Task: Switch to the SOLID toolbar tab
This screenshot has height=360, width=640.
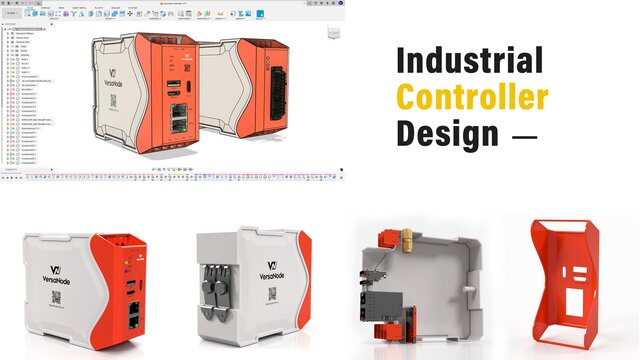Action: [30, 8]
